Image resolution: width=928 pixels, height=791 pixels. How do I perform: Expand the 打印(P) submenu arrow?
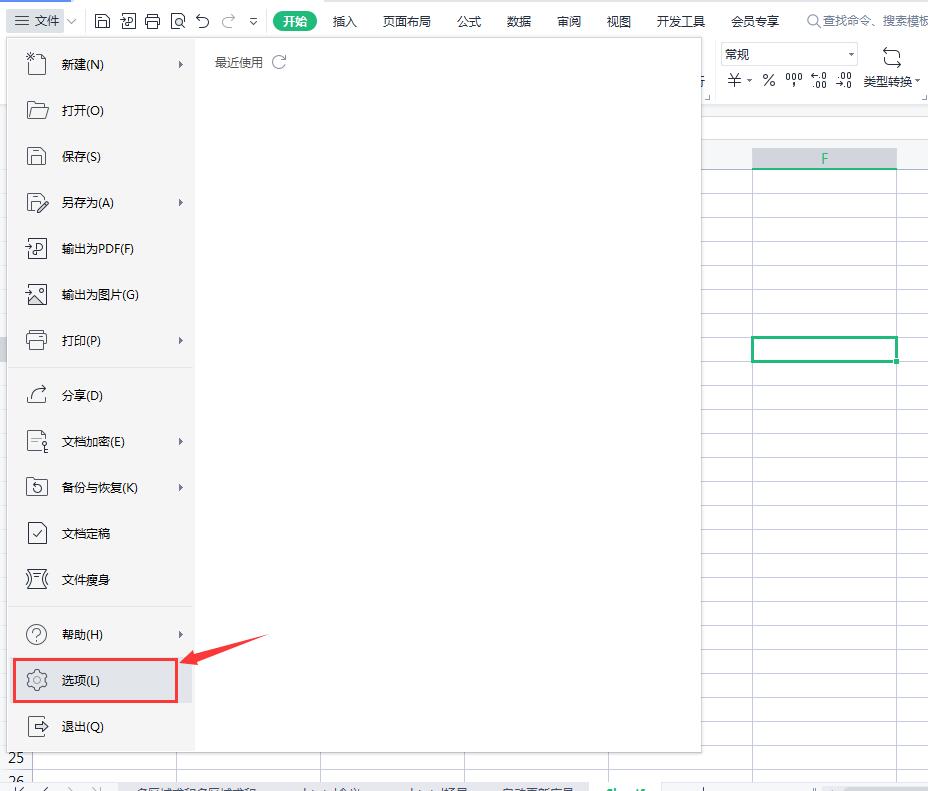[x=181, y=341]
